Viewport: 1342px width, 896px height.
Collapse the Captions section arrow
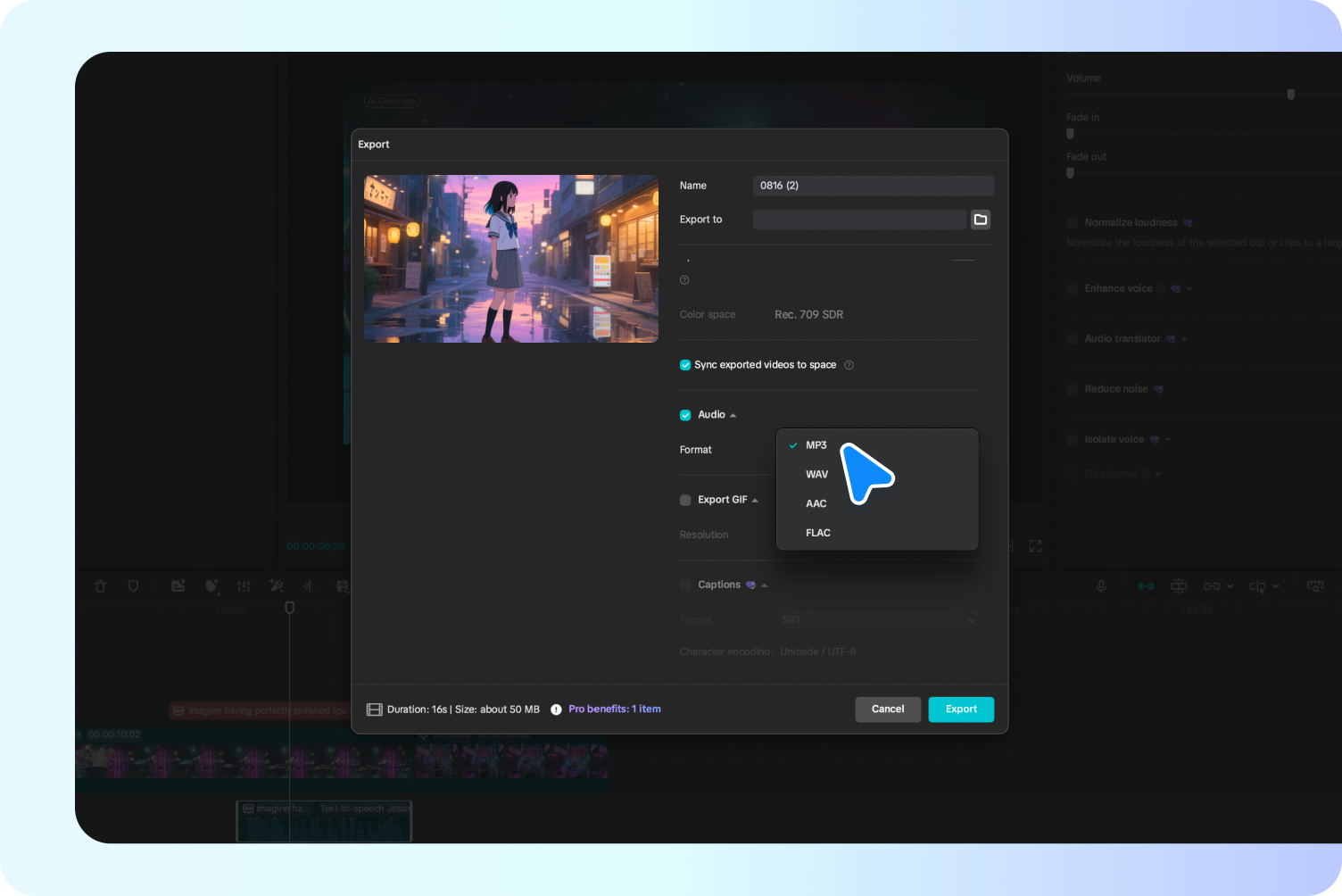pyautogui.click(x=765, y=586)
